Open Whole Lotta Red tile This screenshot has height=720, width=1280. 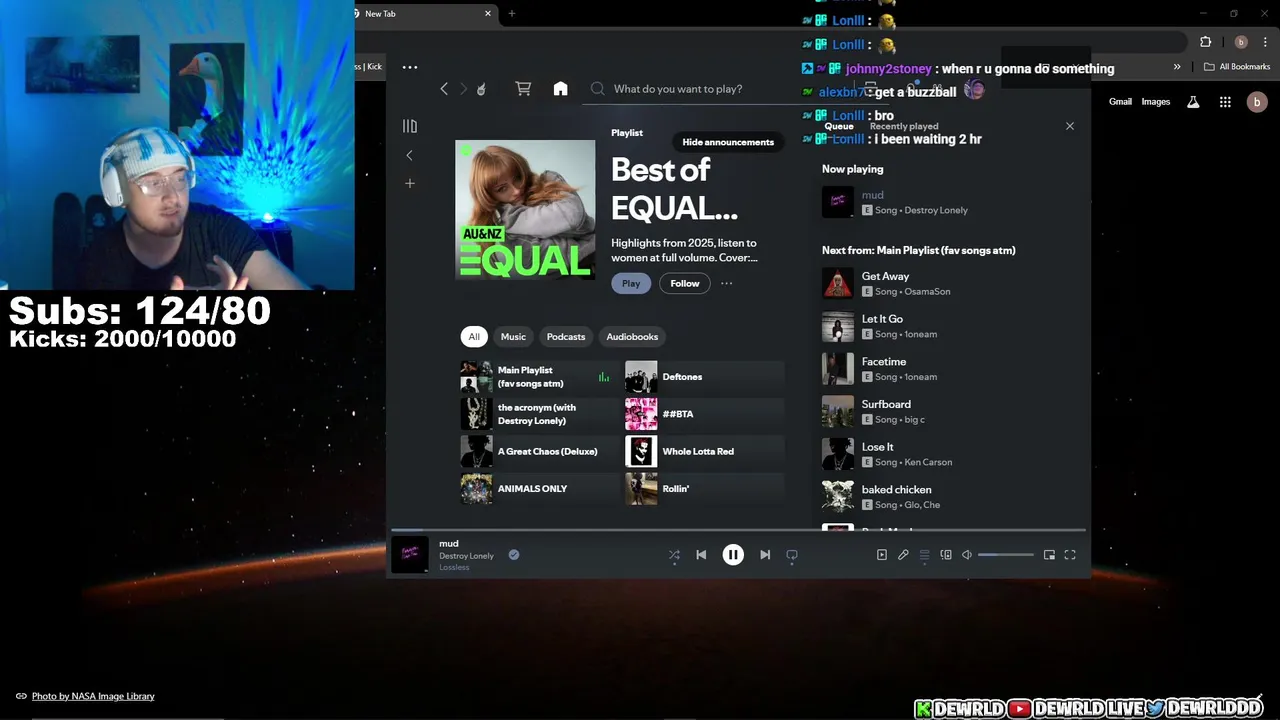click(705, 451)
